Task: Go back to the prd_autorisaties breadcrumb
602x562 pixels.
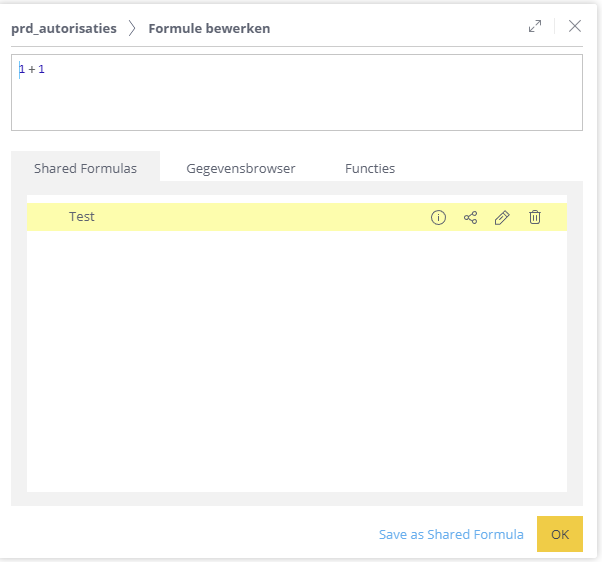Action: (x=64, y=28)
